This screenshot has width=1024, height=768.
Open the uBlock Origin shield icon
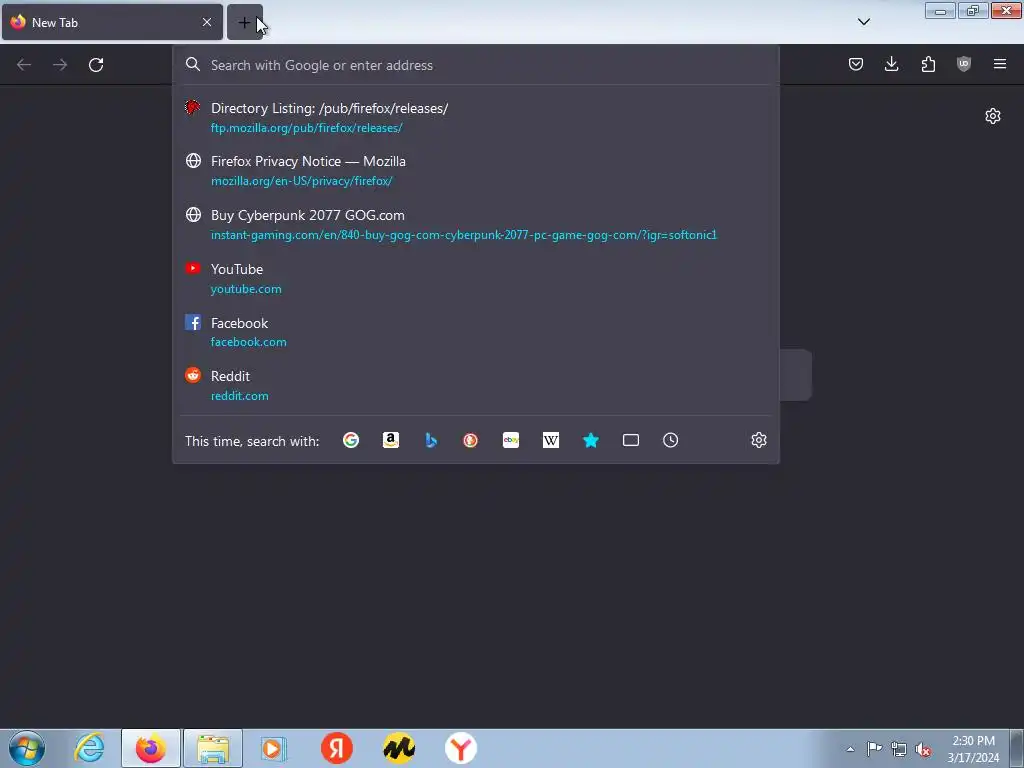click(x=964, y=64)
